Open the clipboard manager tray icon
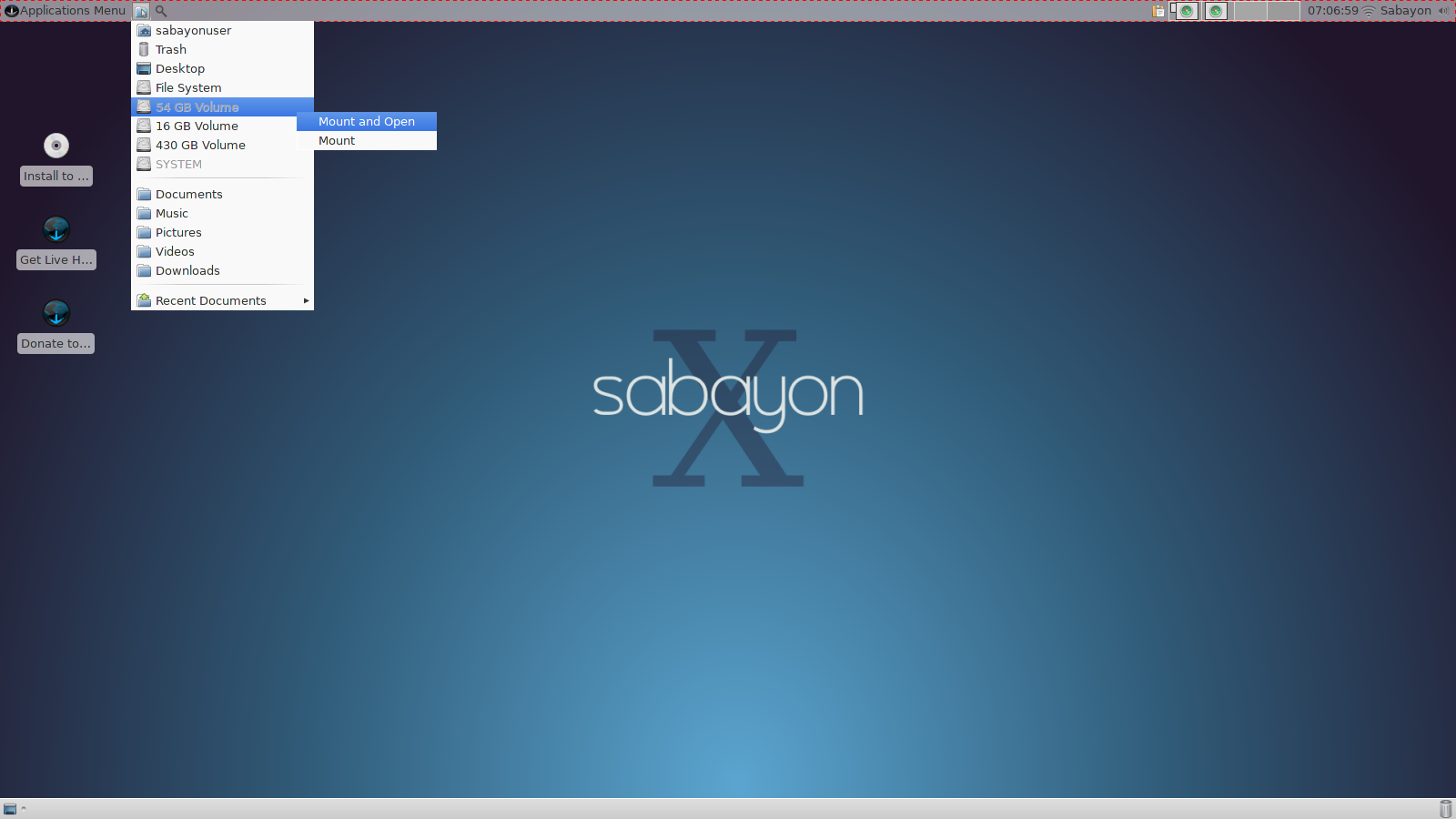 [x=1158, y=11]
